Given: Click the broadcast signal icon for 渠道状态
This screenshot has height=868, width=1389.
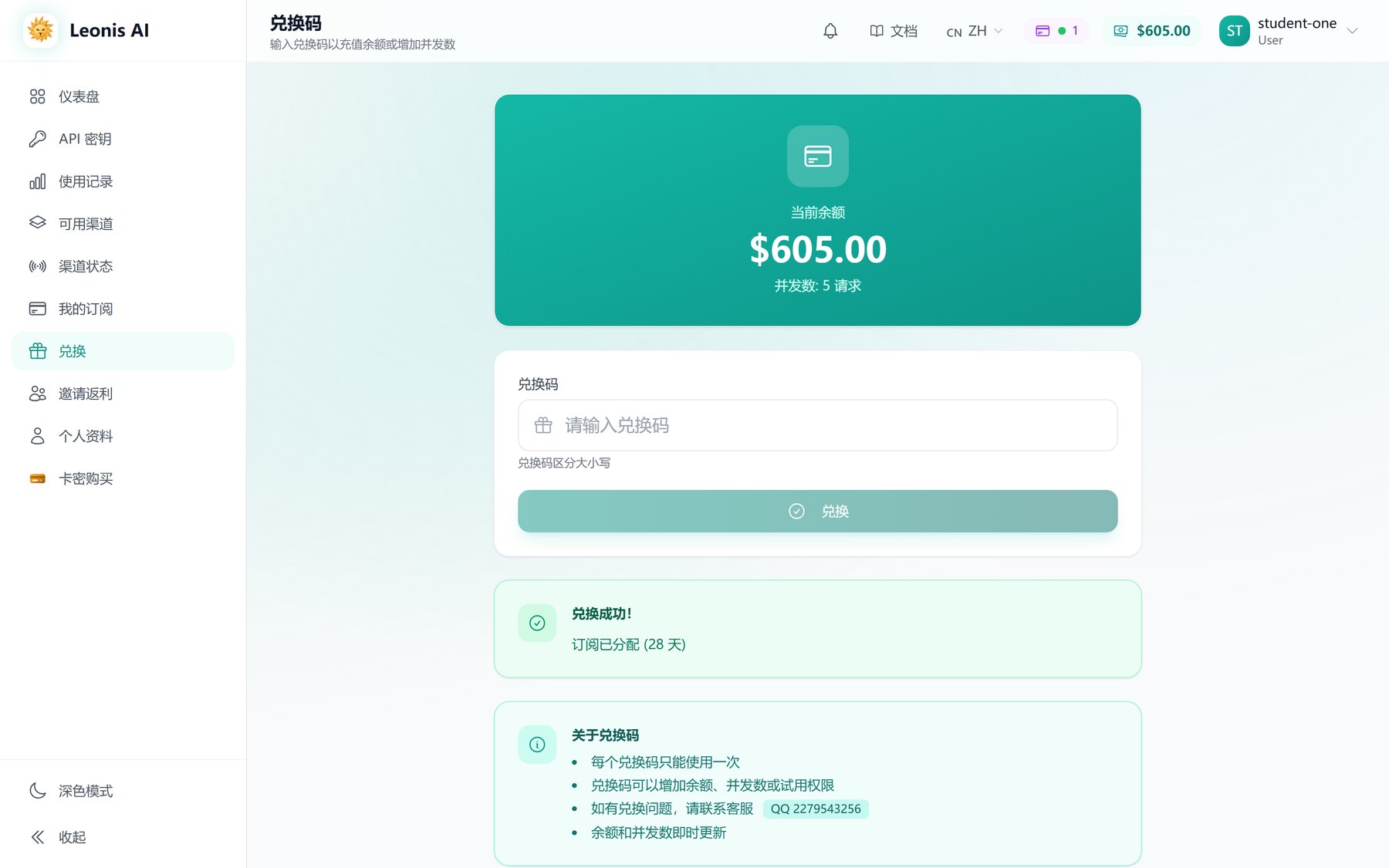Looking at the screenshot, I should point(37,266).
